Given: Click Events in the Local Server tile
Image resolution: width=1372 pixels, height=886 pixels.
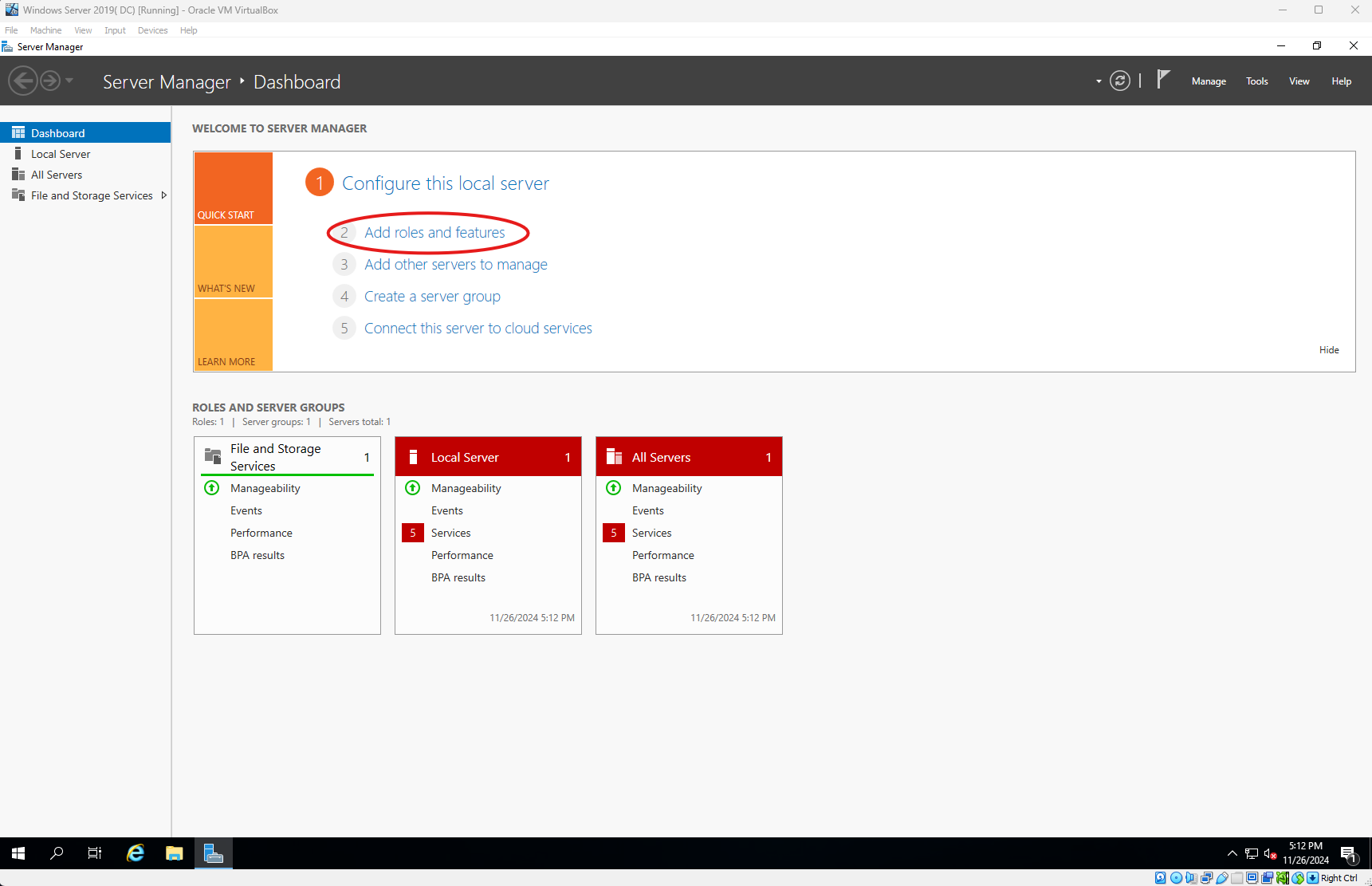Looking at the screenshot, I should tap(447, 510).
